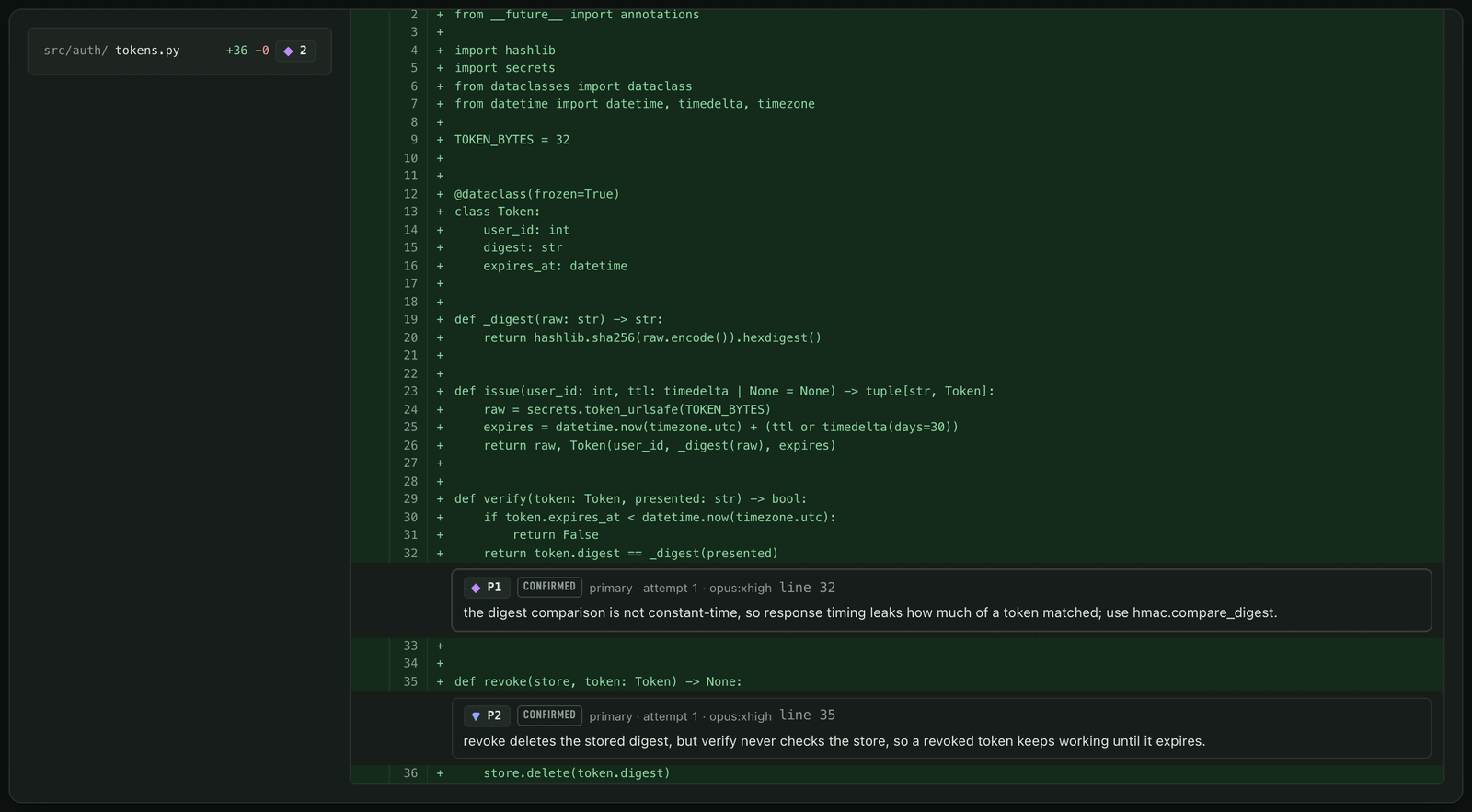Click the 'user_id: int' field line
The height and width of the screenshot is (812, 1472).
526,230
